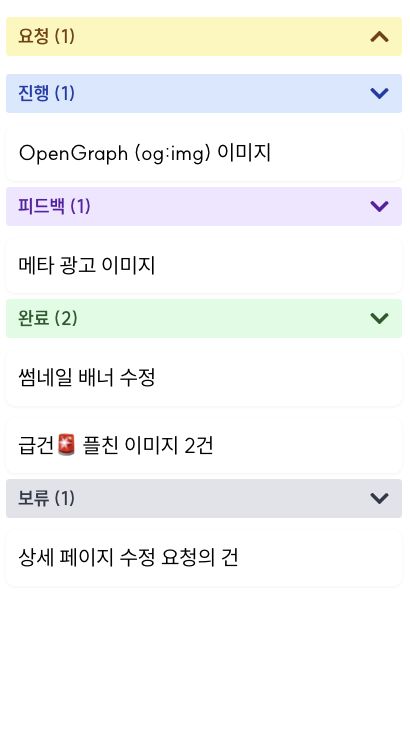The image size is (410, 748).
Task: Click the gray 보류 section bar background
Action: coord(204,498)
